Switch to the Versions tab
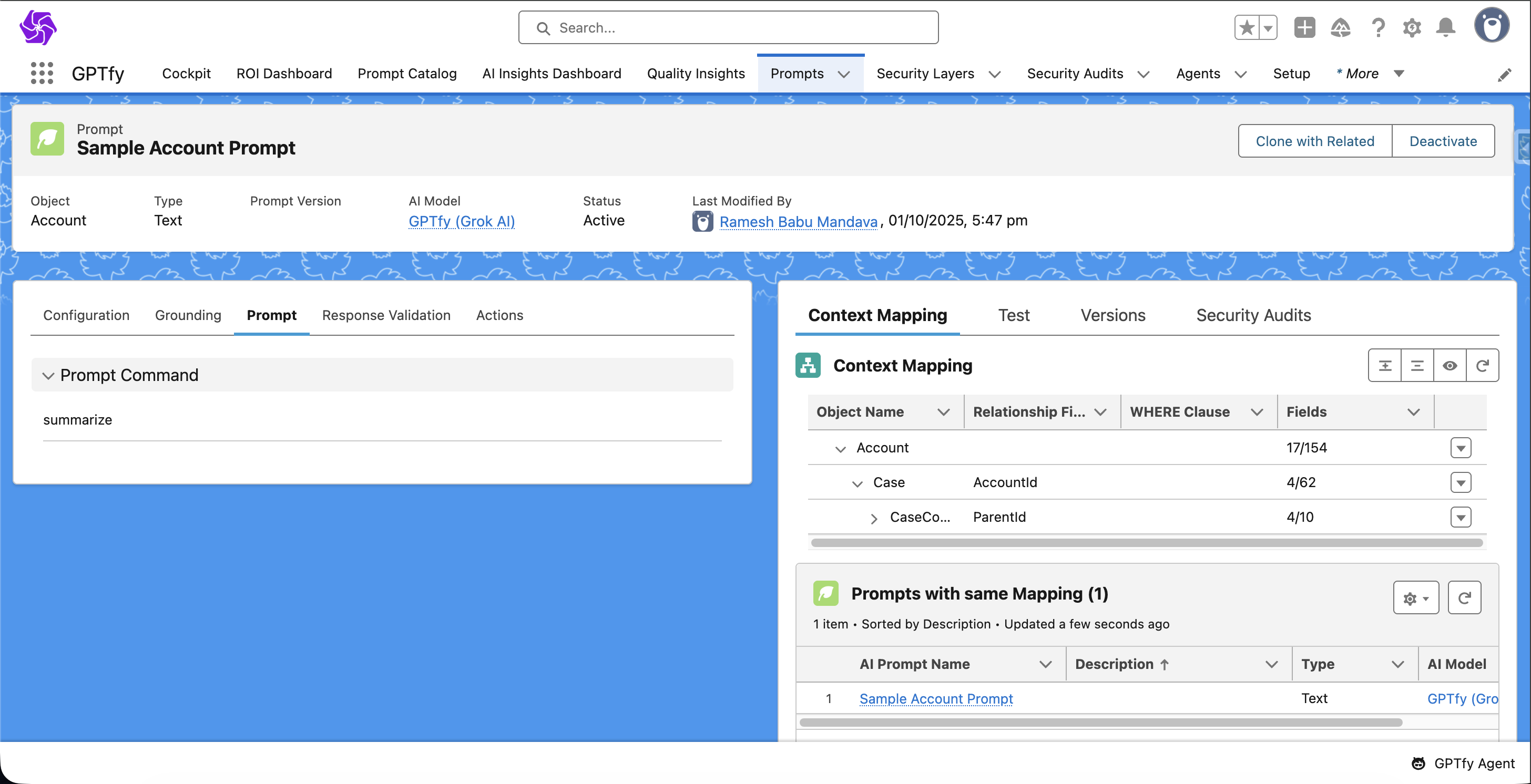The image size is (1531, 784). coord(1112,315)
